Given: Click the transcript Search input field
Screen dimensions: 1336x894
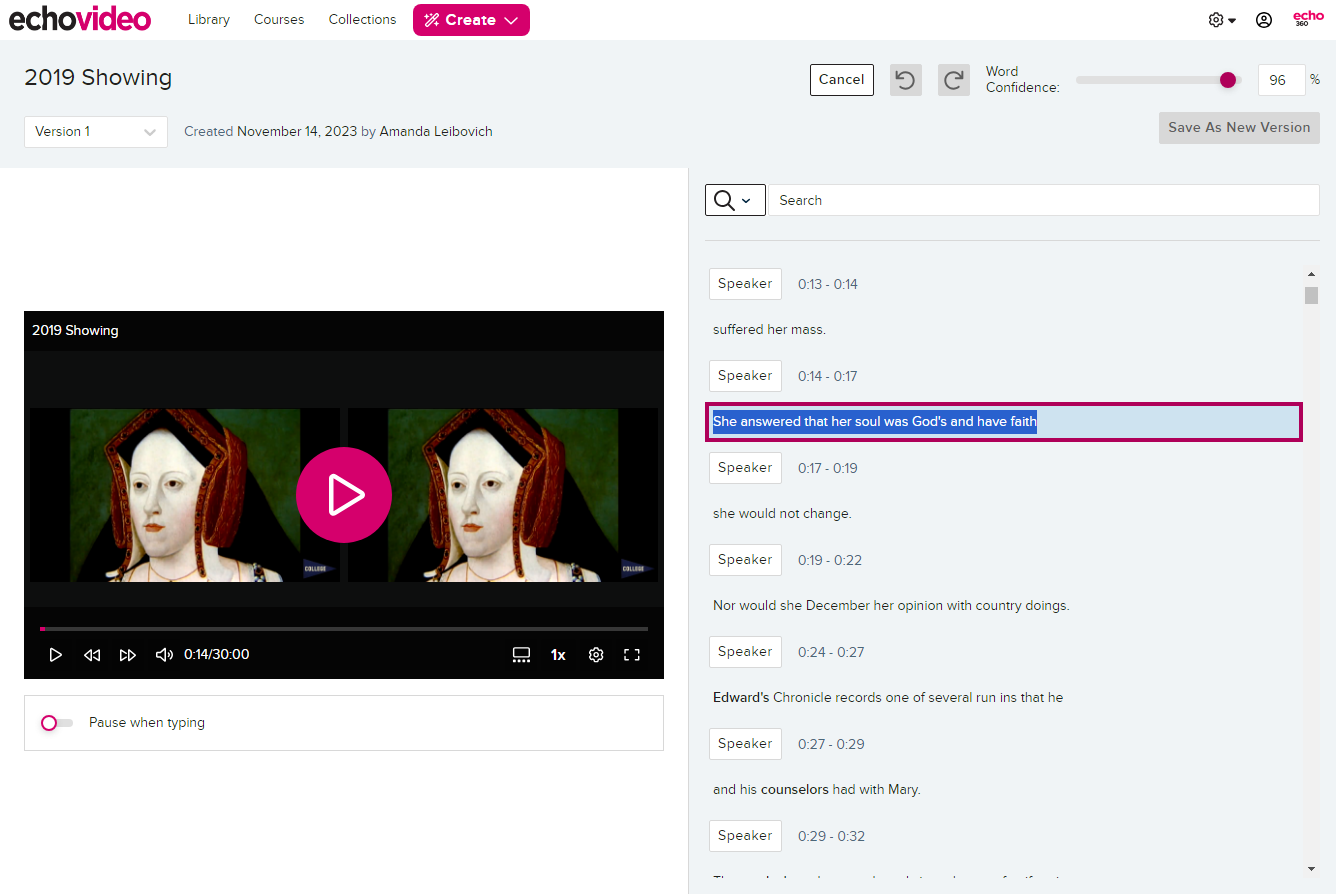Looking at the screenshot, I should click(x=1043, y=200).
